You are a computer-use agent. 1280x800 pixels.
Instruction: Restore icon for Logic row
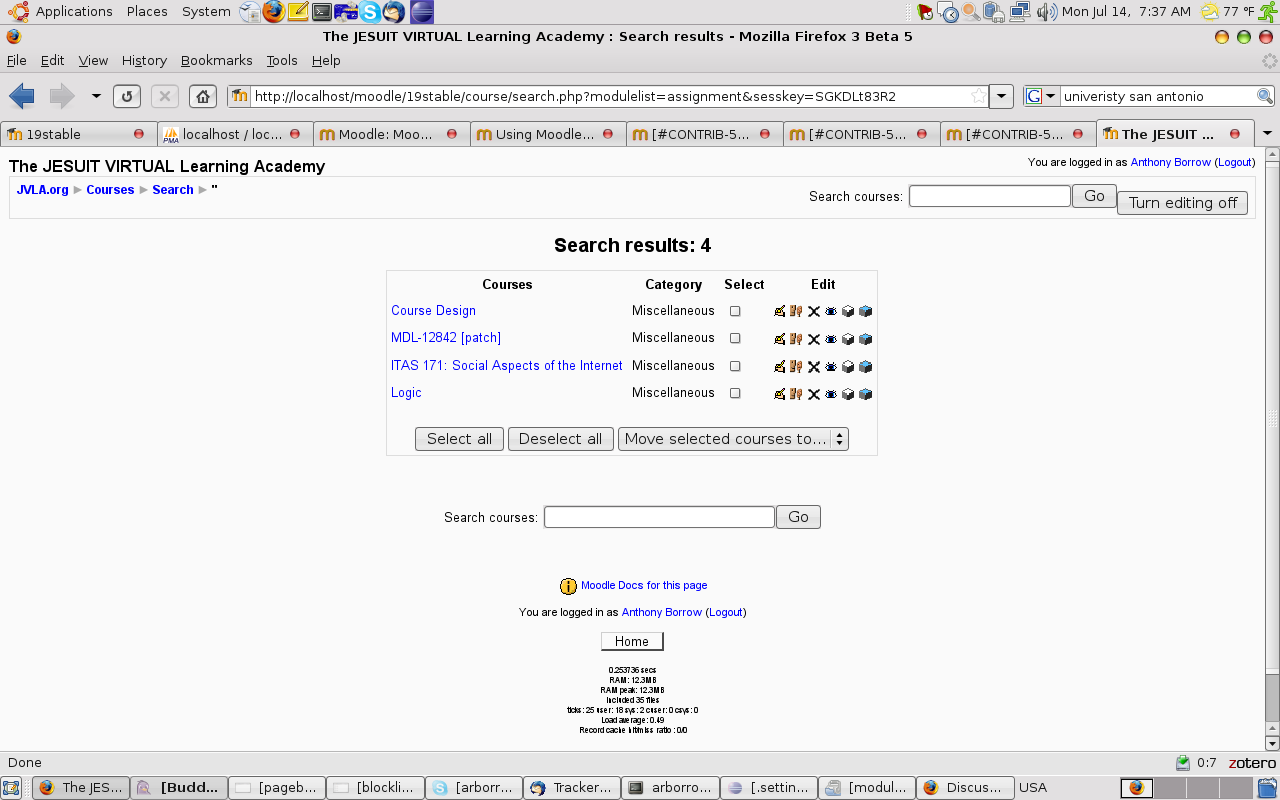click(866, 394)
